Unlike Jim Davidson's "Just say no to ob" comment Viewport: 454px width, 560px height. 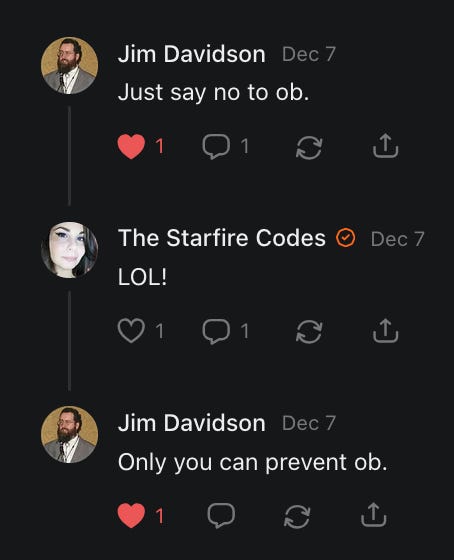click(x=131, y=146)
